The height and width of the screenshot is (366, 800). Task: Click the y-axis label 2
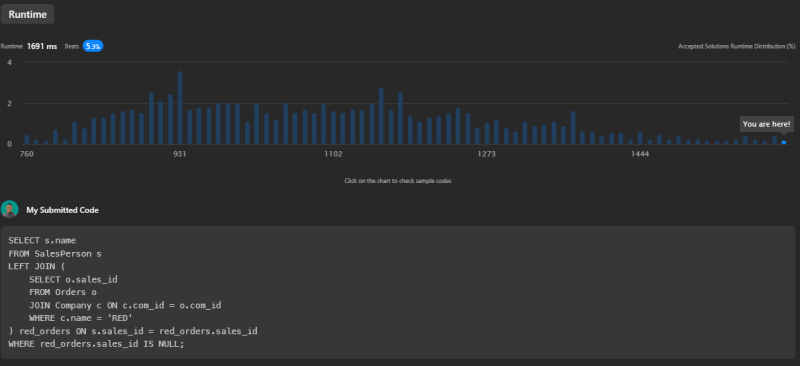pos(9,104)
